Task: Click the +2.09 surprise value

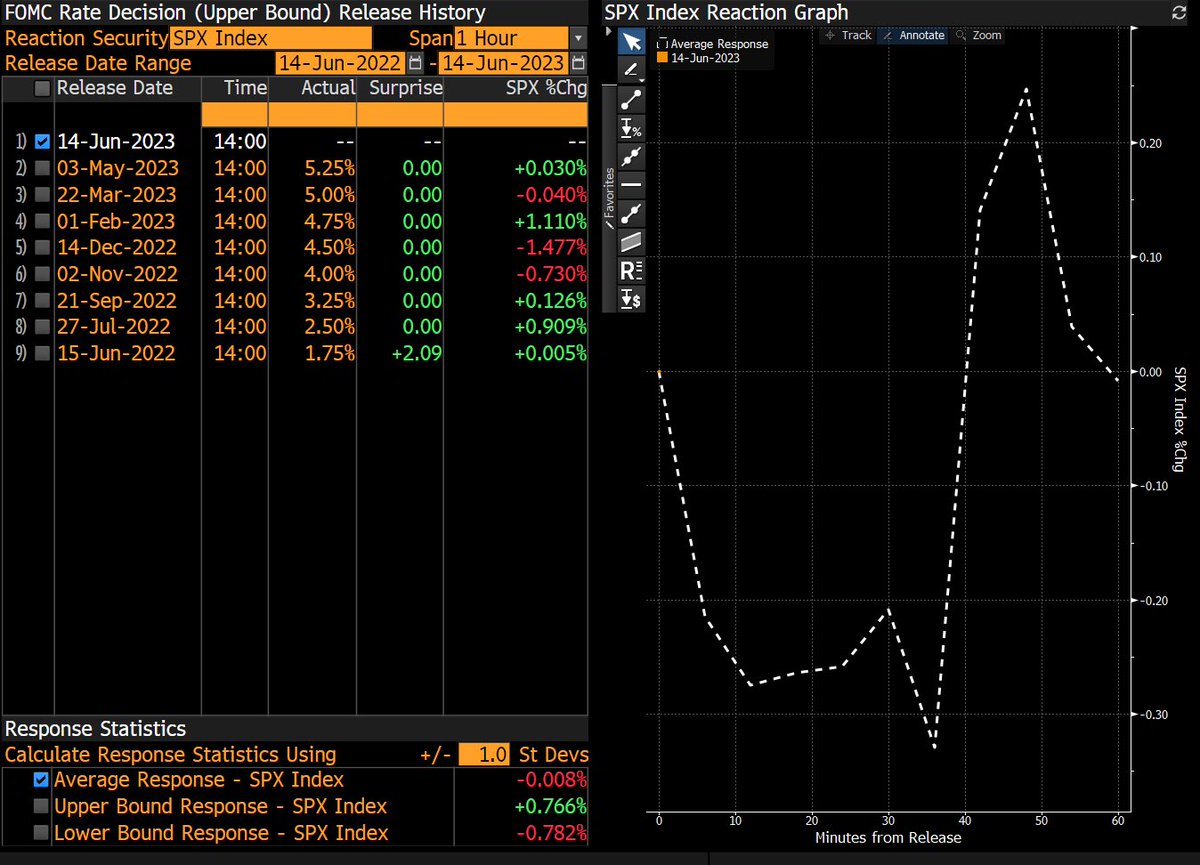Action: click(x=415, y=353)
